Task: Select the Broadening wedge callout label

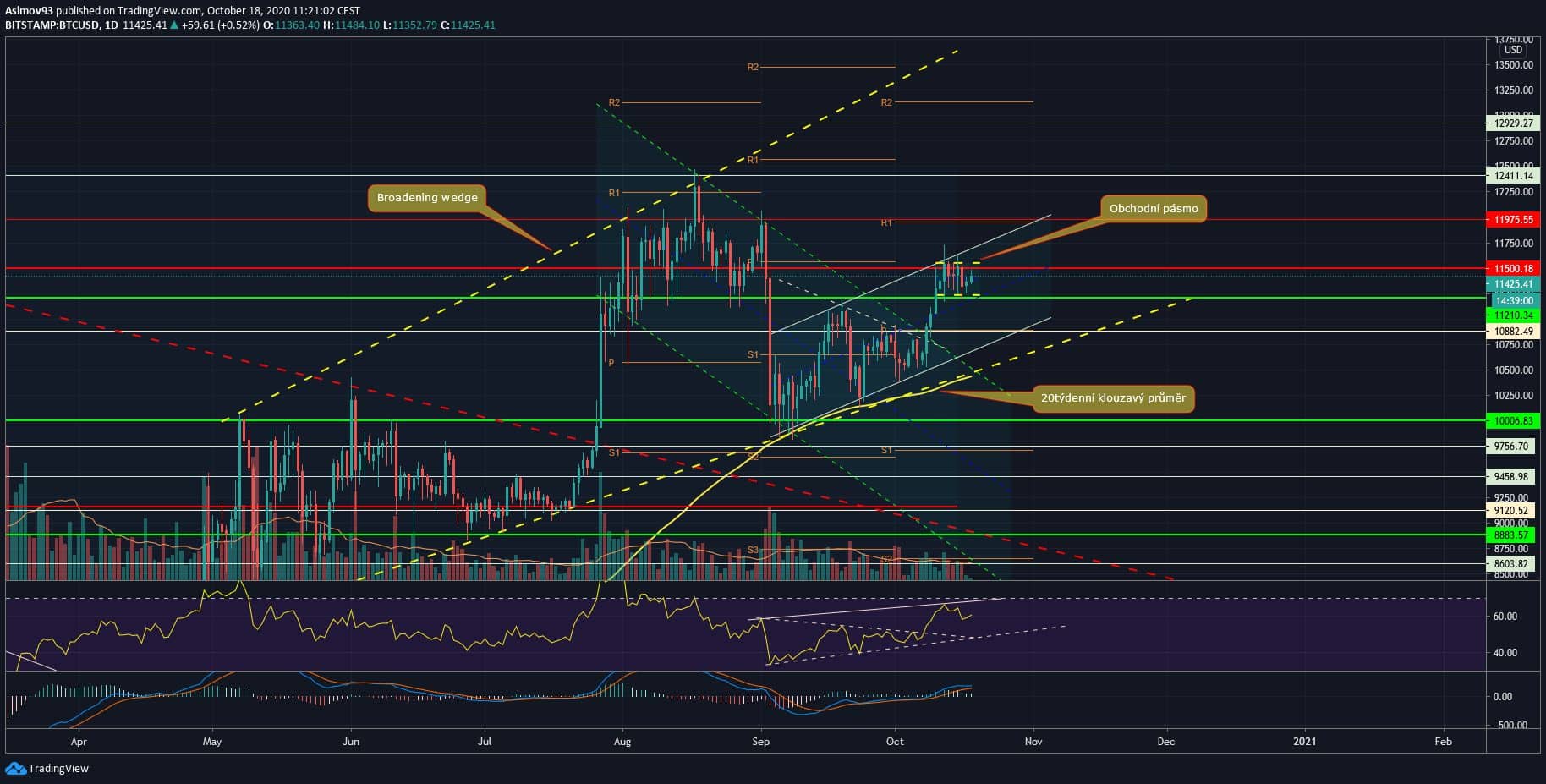Action: tap(427, 198)
